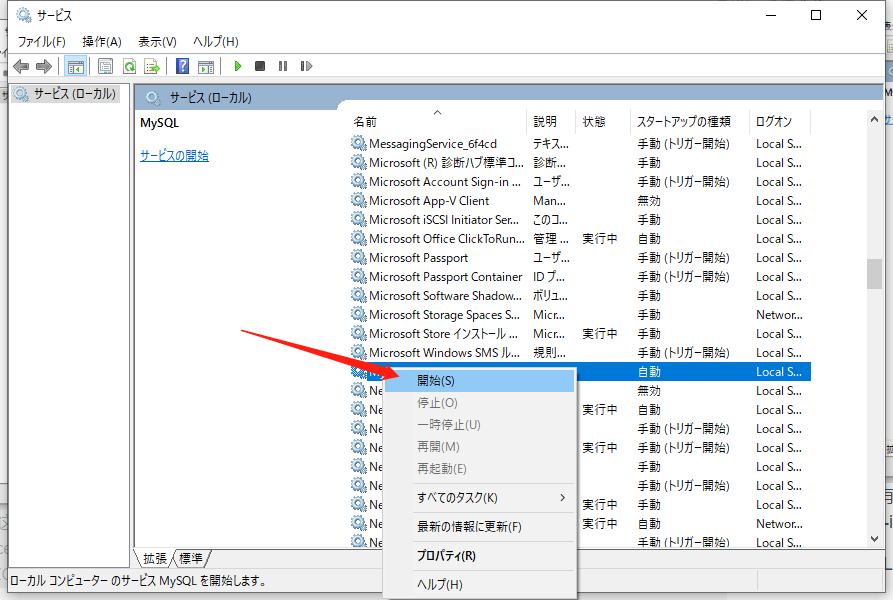The width and height of the screenshot is (893, 600).
Task: Sort by the 名前 column header
Action: click(437, 121)
